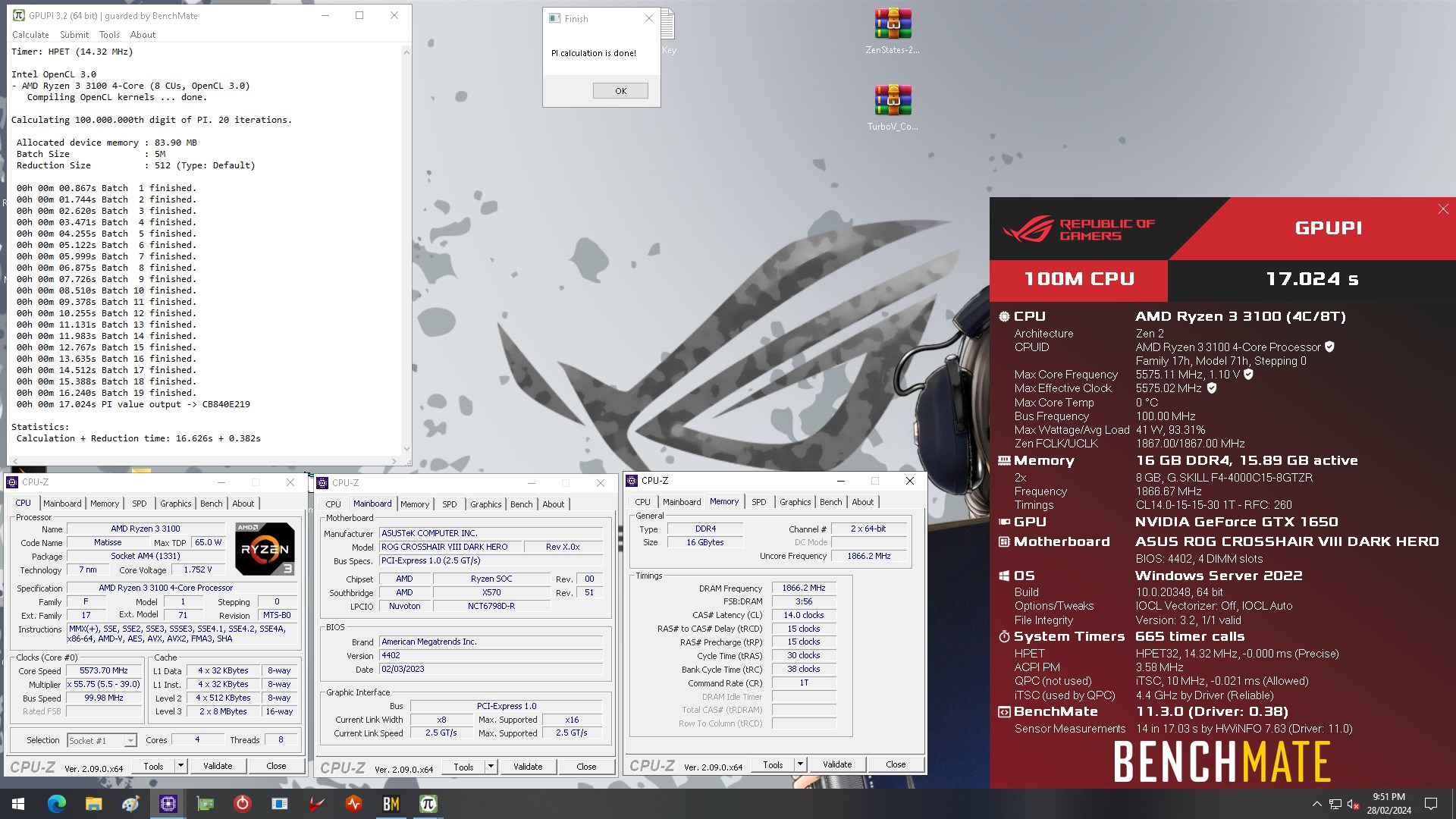Click Validate in Mainboard CPU-Z window

click(528, 767)
